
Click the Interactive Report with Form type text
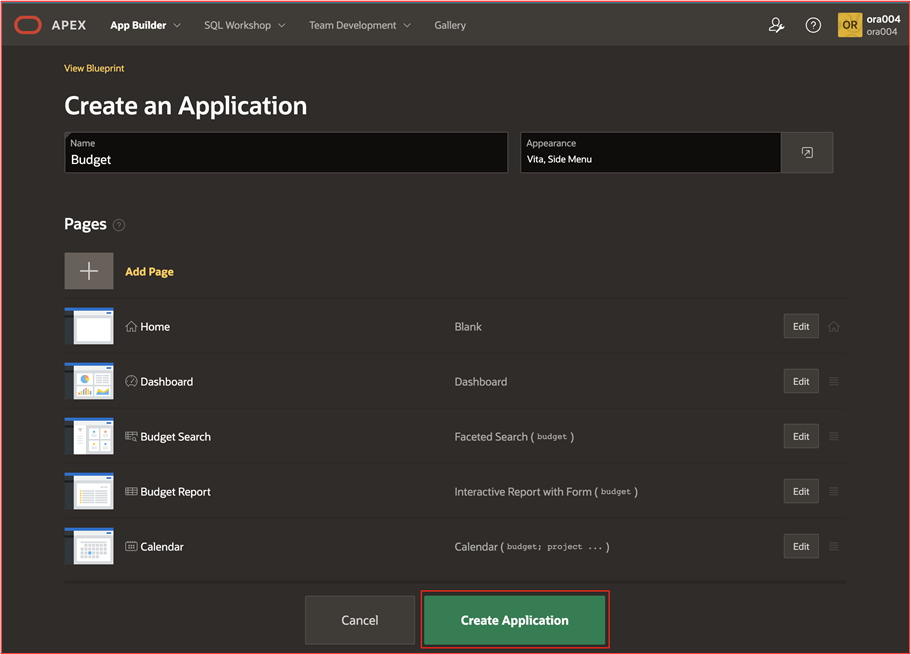[x=546, y=492]
